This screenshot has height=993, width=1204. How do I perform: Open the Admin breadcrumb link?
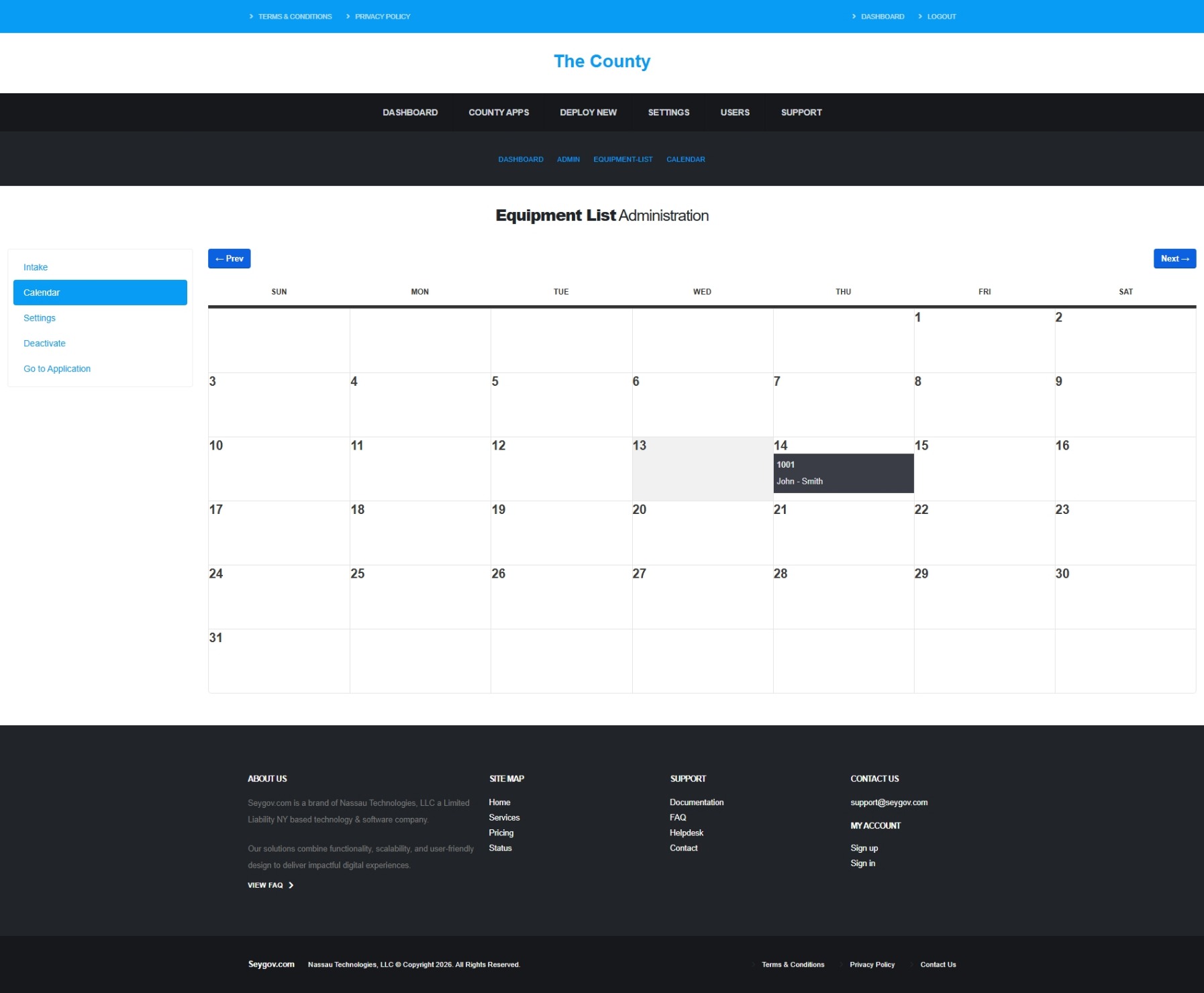(568, 159)
